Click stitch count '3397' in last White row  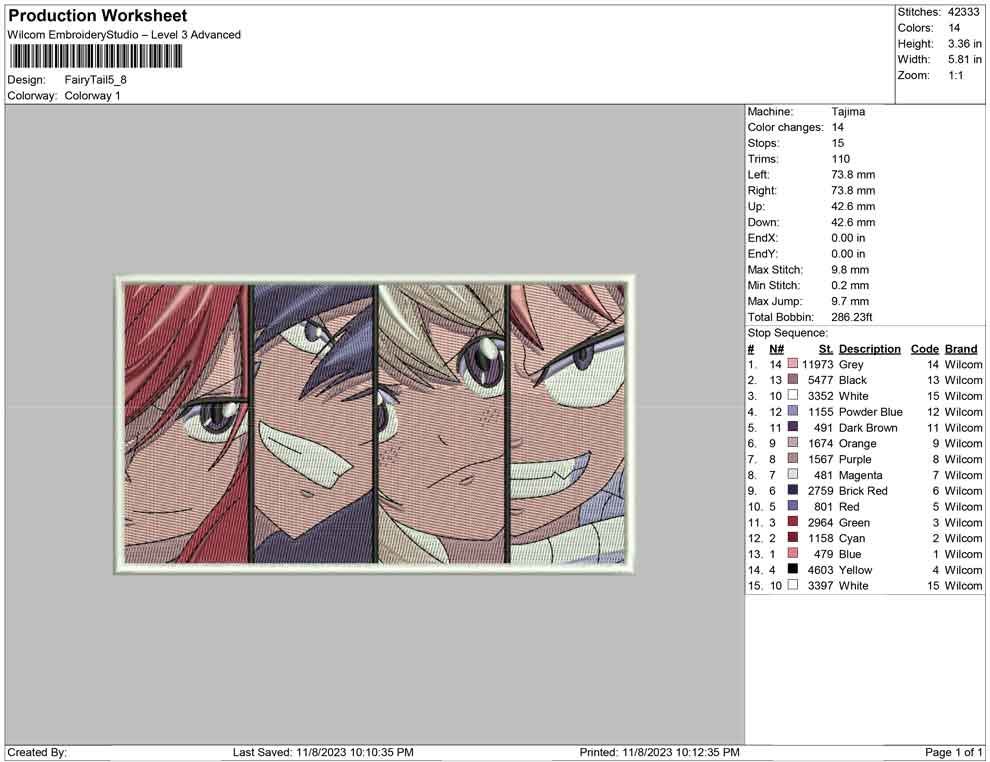pos(820,585)
